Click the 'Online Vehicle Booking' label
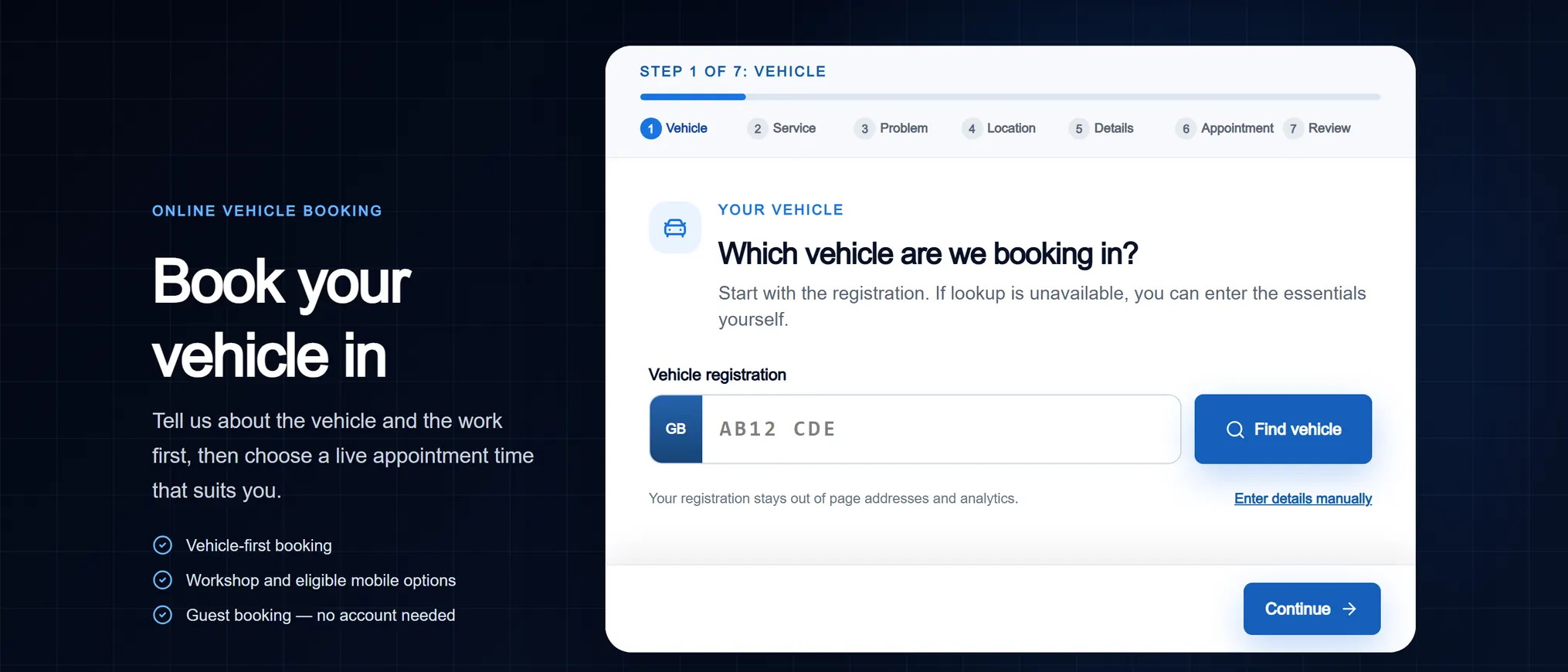 point(267,211)
